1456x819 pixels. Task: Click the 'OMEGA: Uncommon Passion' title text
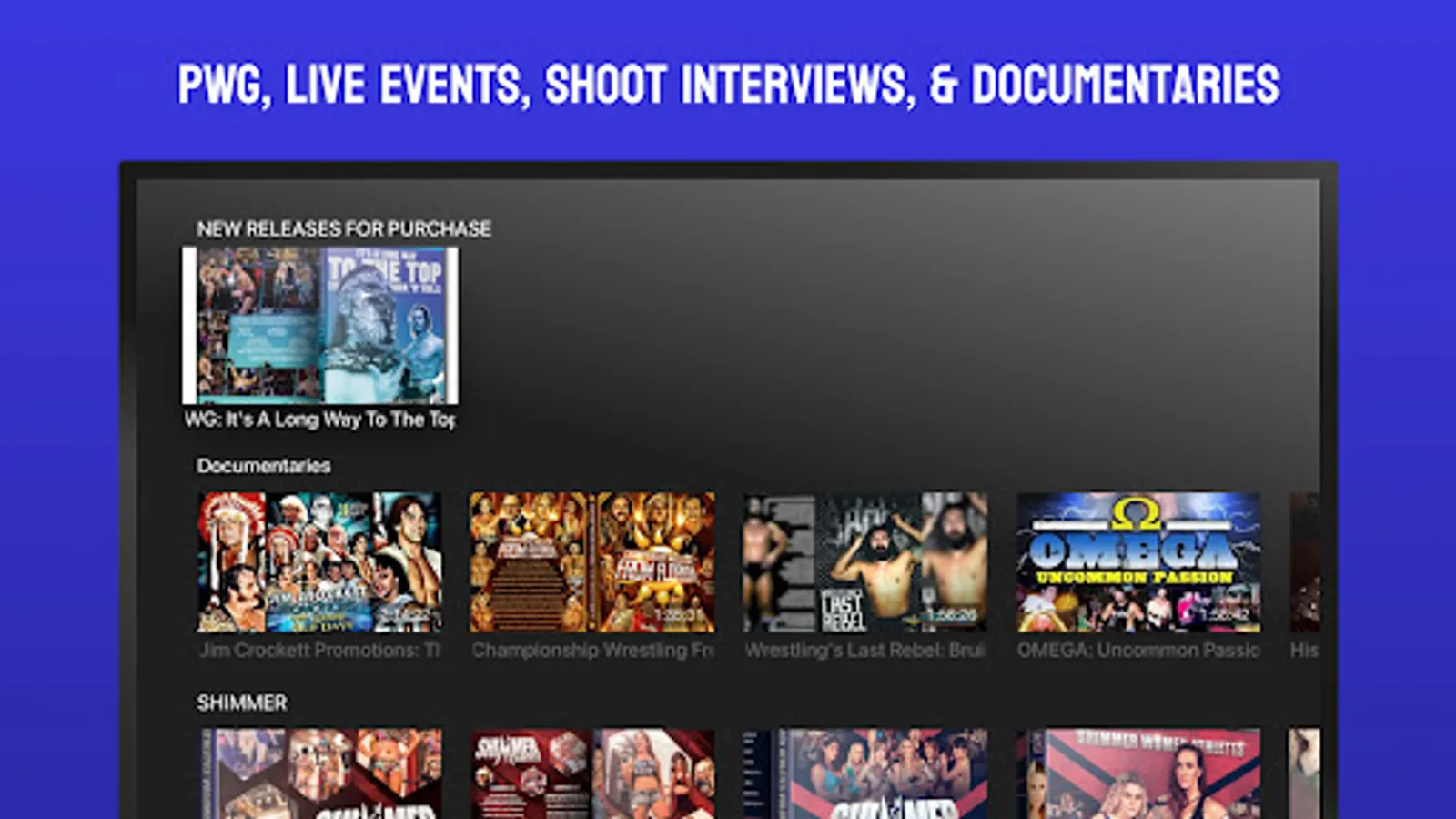click(x=1138, y=650)
